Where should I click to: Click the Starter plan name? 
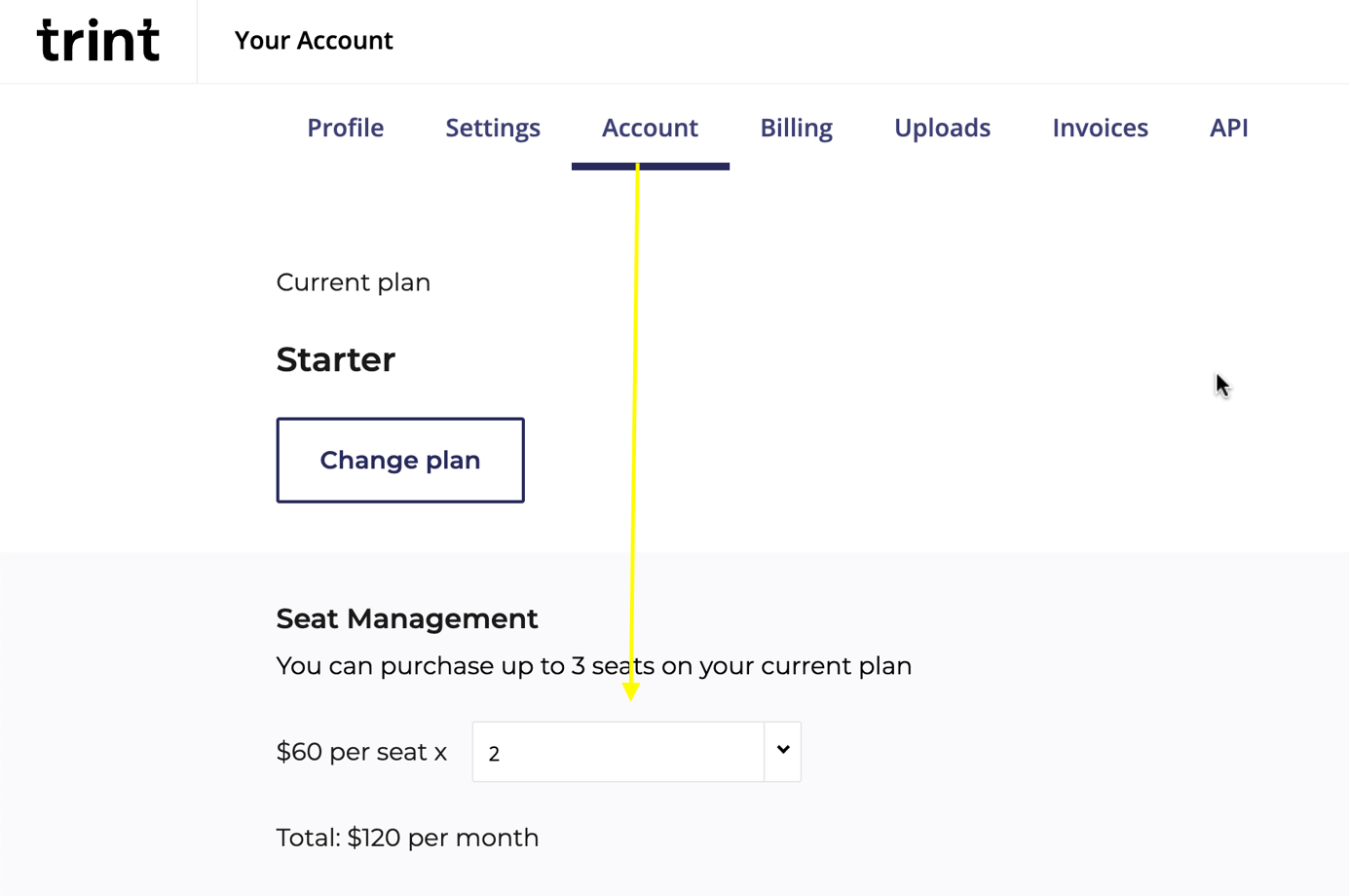point(335,359)
